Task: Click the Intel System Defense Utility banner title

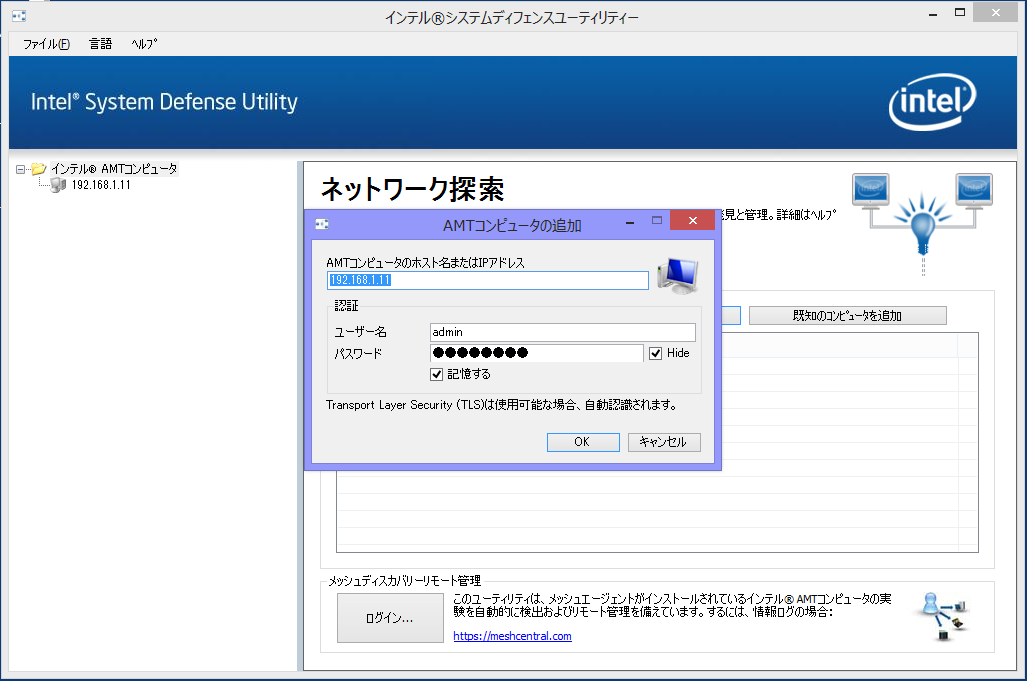Action: tap(164, 102)
